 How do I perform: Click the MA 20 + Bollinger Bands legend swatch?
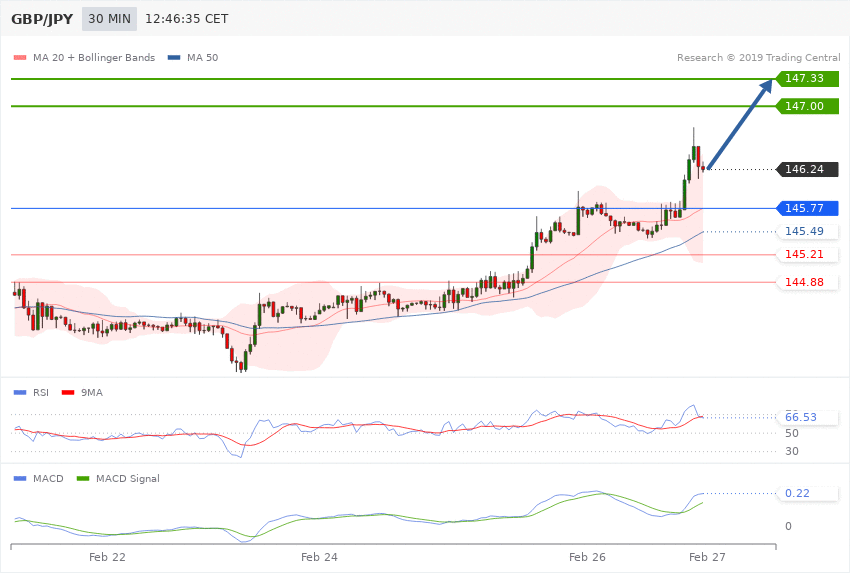pyautogui.click(x=20, y=57)
